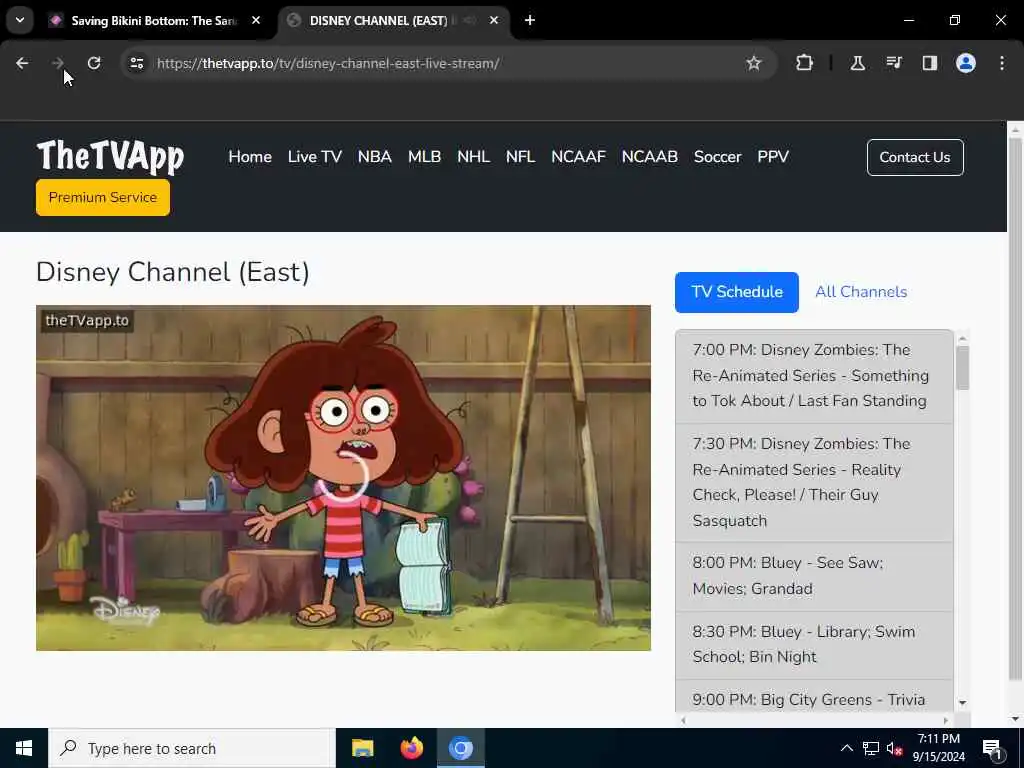Viewport: 1024px width, 768px height.
Task: Open the tab search dropdown arrow
Action: click(x=20, y=20)
